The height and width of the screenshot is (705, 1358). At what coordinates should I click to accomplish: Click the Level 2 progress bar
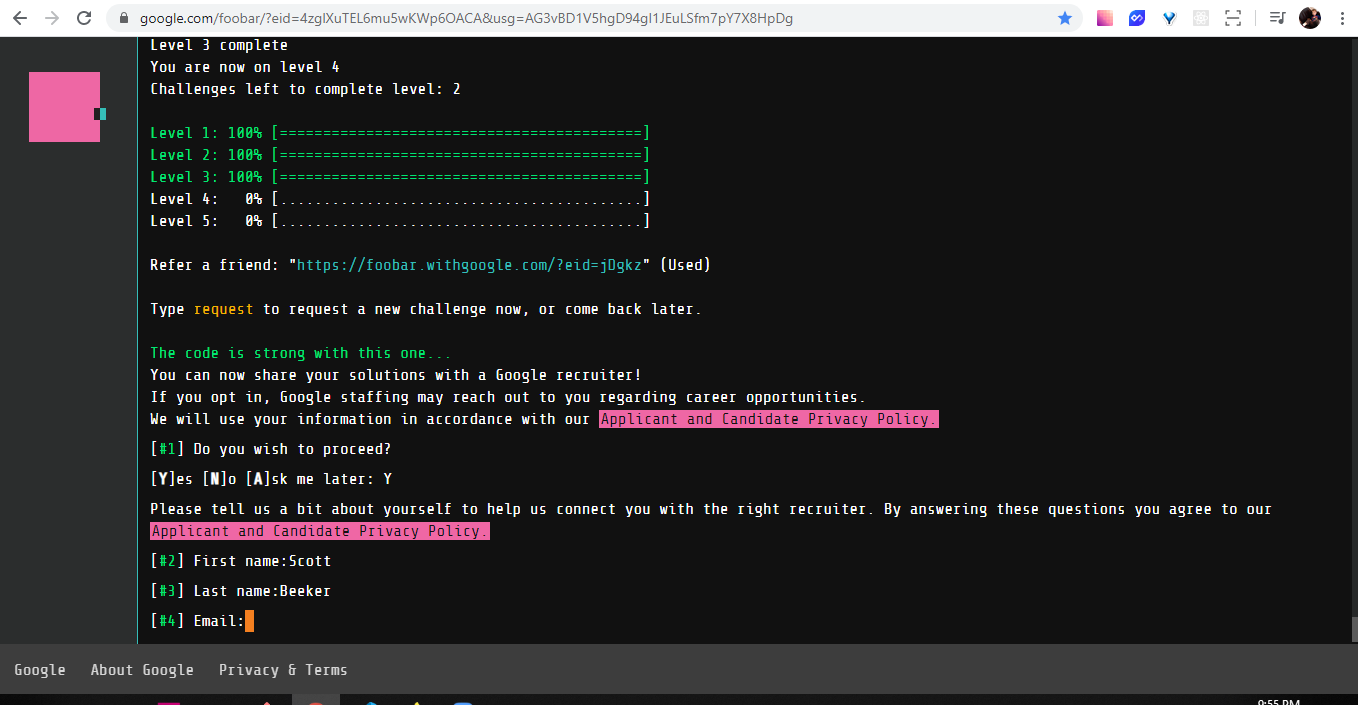[x=460, y=155]
